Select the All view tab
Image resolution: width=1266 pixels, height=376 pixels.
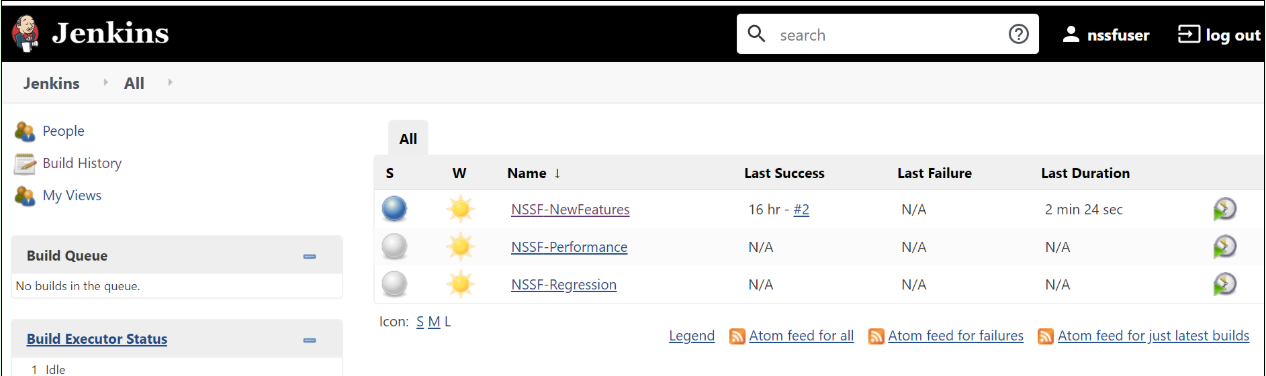click(408, 139)
